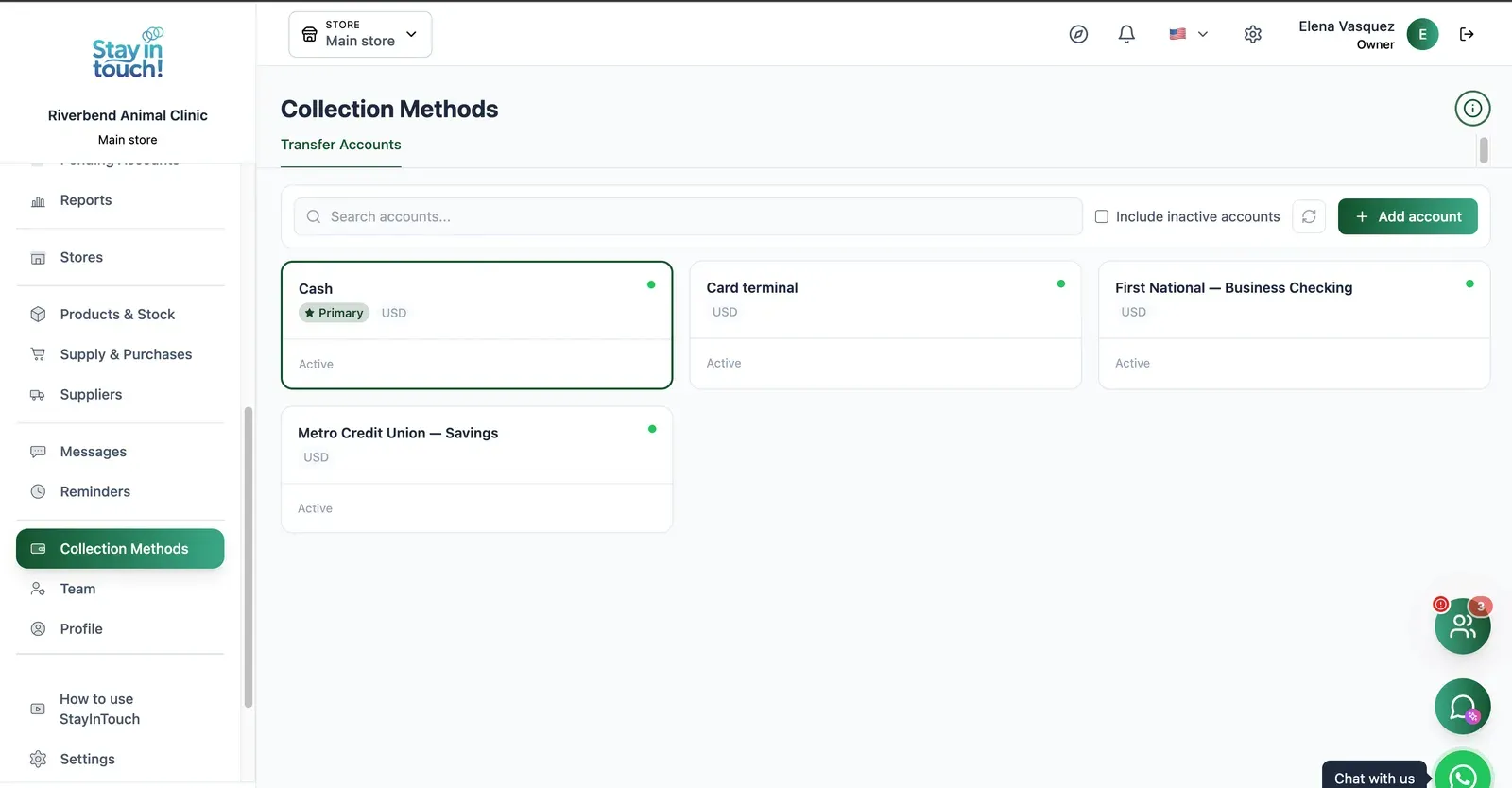This screenshot has width=1512, height=788.
Task: Click the Supply & Purchases cart icon
Action: (38, 354)
